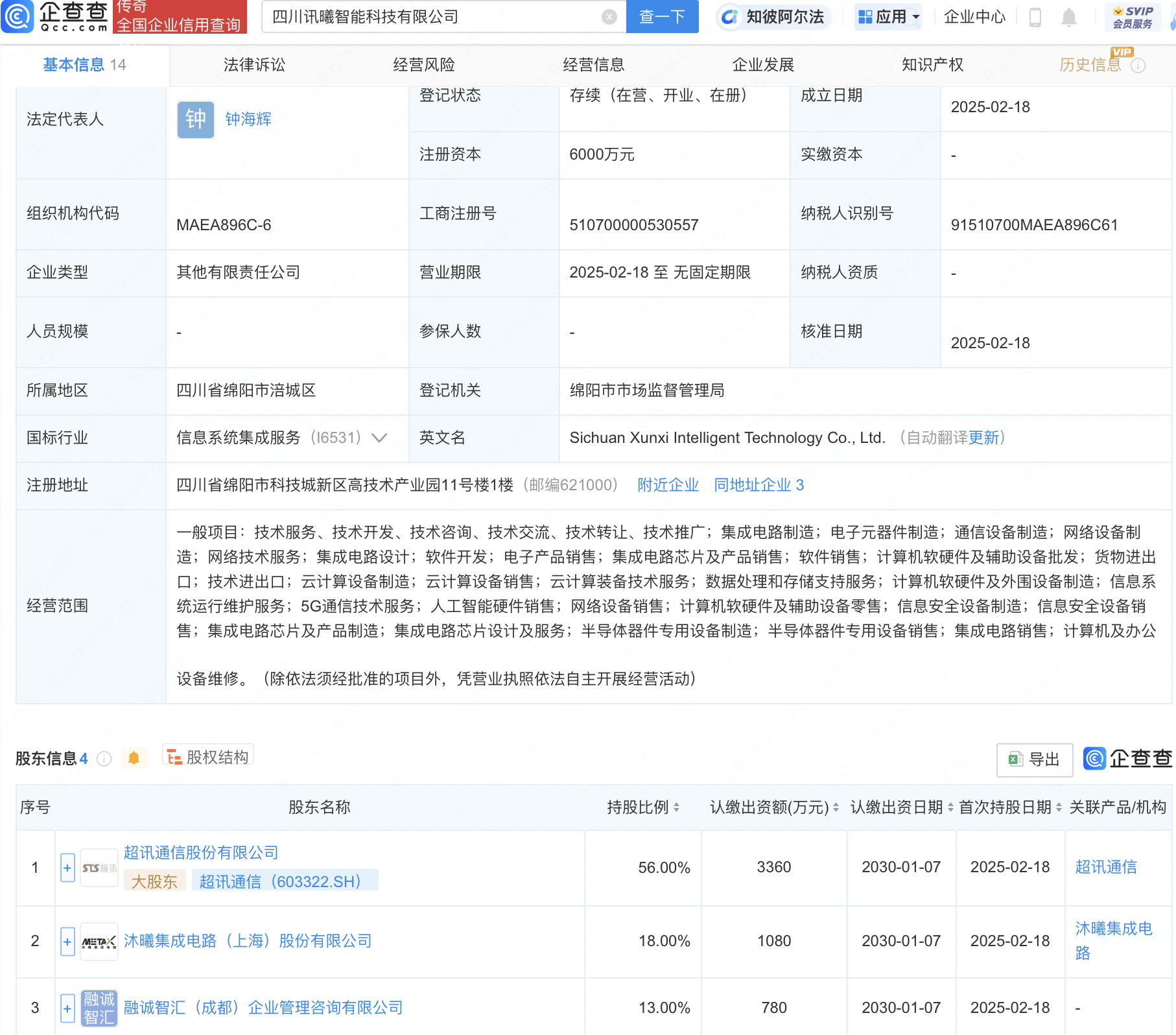Open related product 超讯通信 link
Screen dimensions: 1176x1035
point(1105,867)
